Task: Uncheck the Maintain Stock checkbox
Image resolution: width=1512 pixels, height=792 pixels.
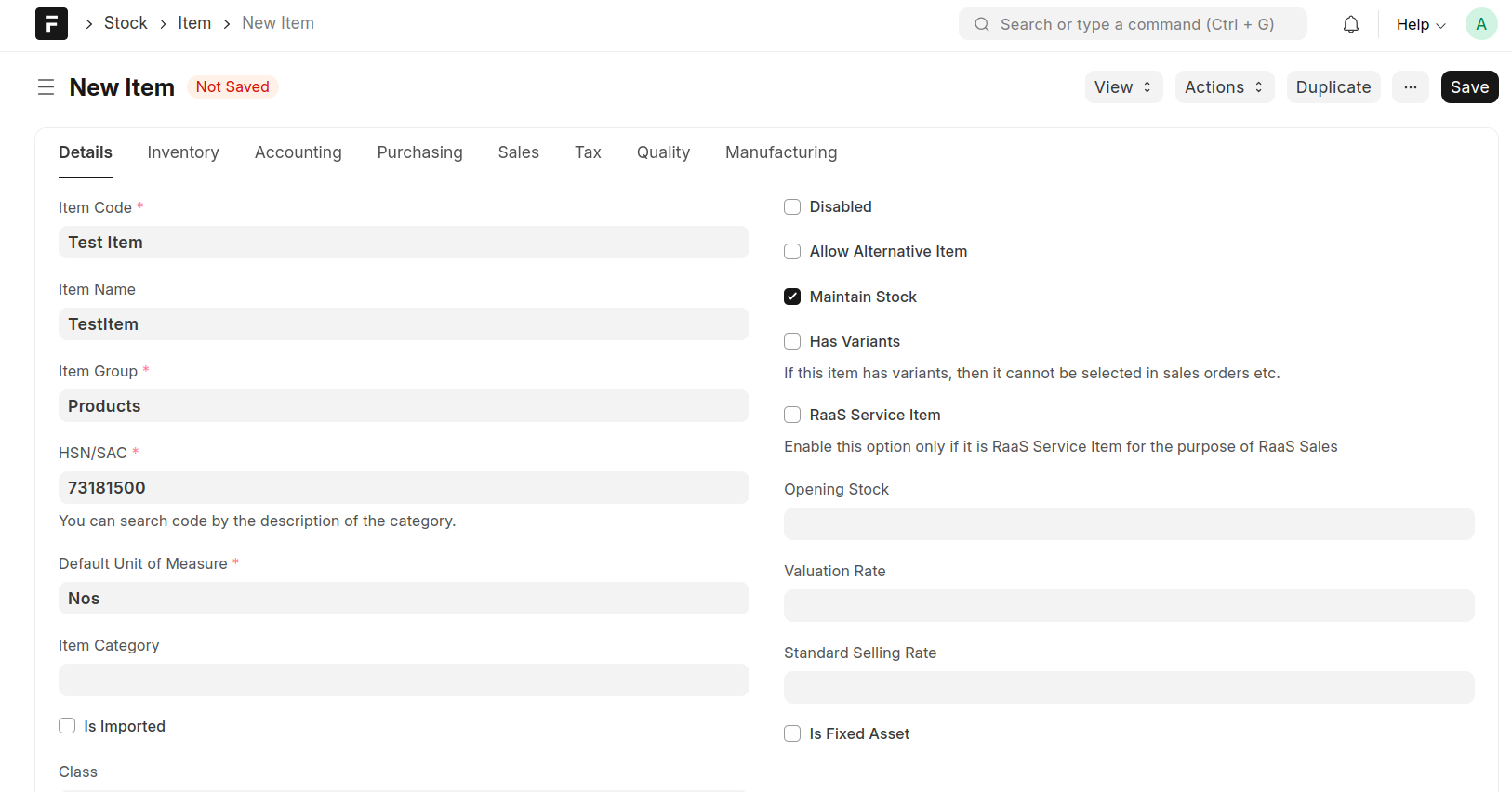Action: coord(792,297)
